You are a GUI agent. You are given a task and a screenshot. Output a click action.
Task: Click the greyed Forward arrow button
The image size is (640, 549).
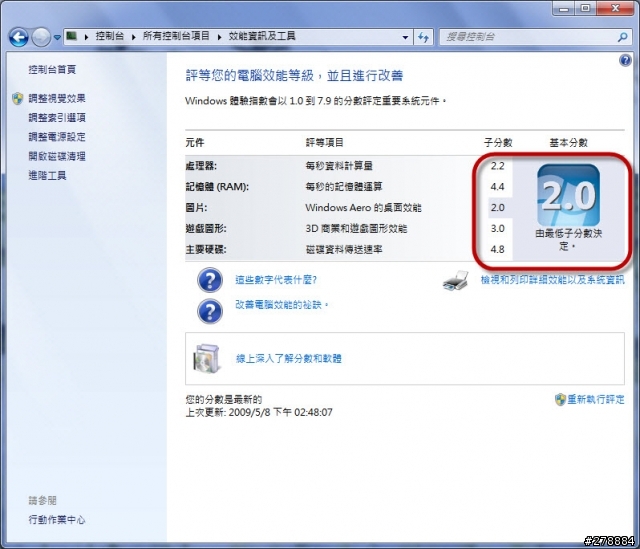pos(41,38)
